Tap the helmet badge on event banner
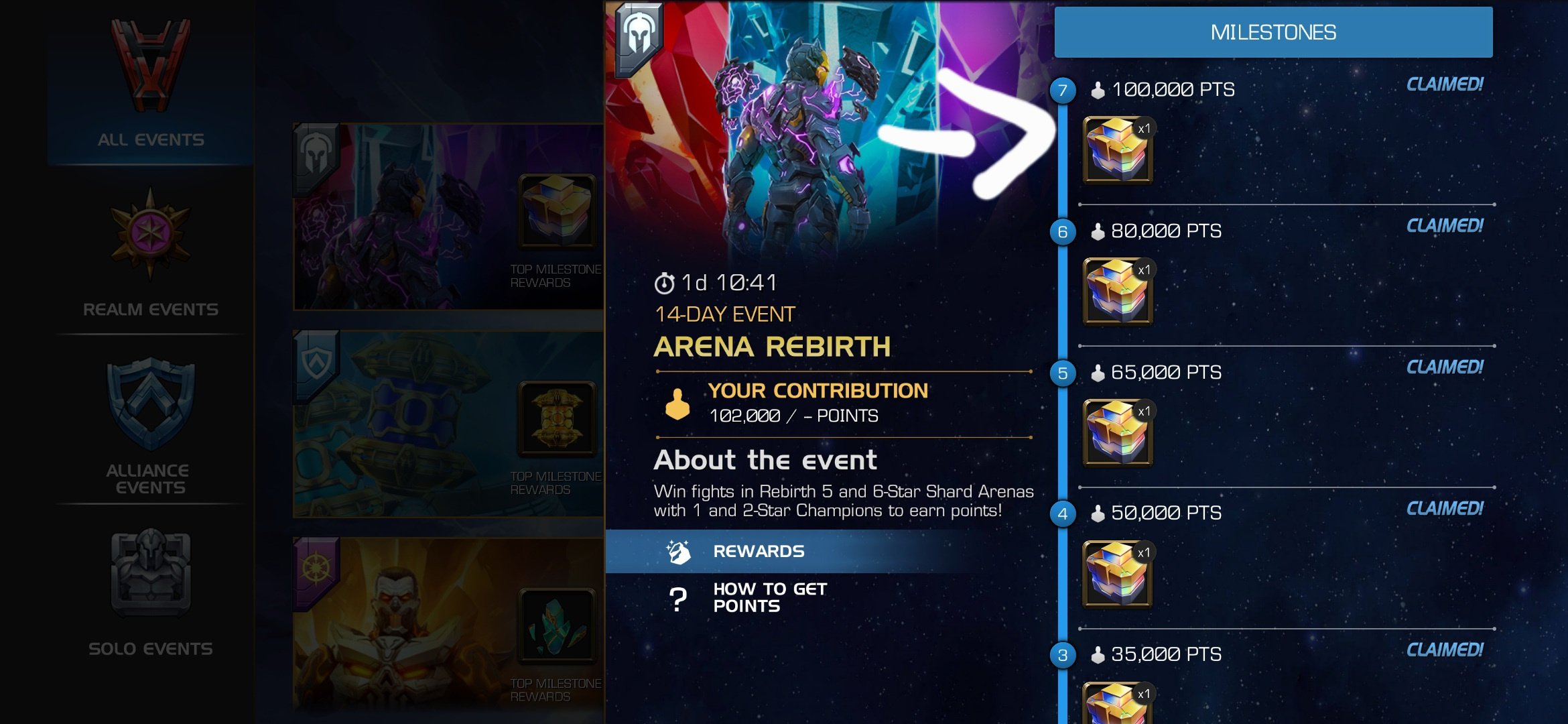 638,36
